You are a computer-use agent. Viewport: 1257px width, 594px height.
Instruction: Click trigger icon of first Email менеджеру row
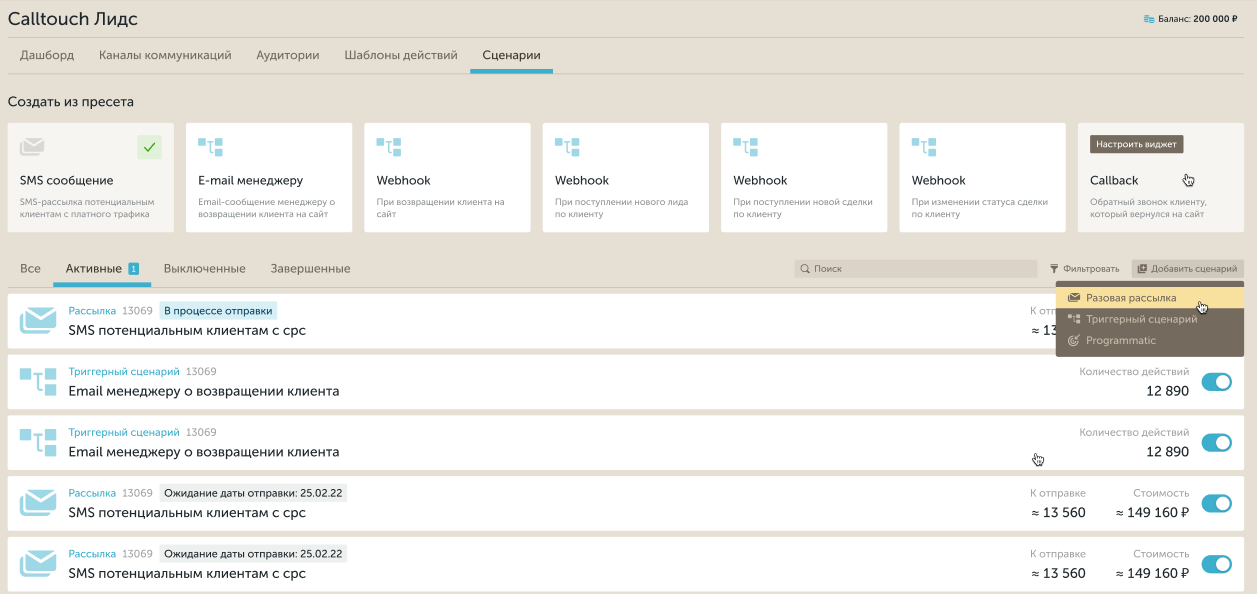38,382
